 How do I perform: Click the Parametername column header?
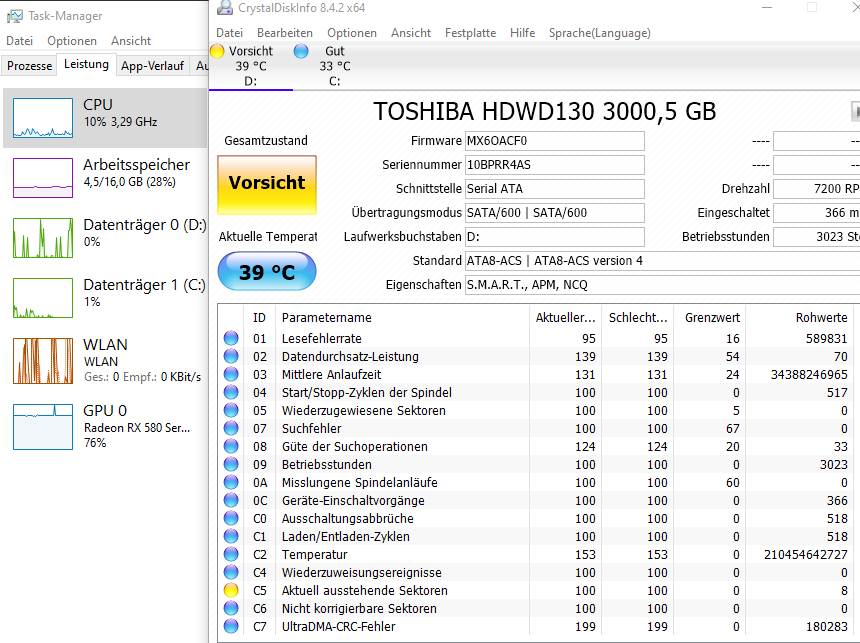402,318
